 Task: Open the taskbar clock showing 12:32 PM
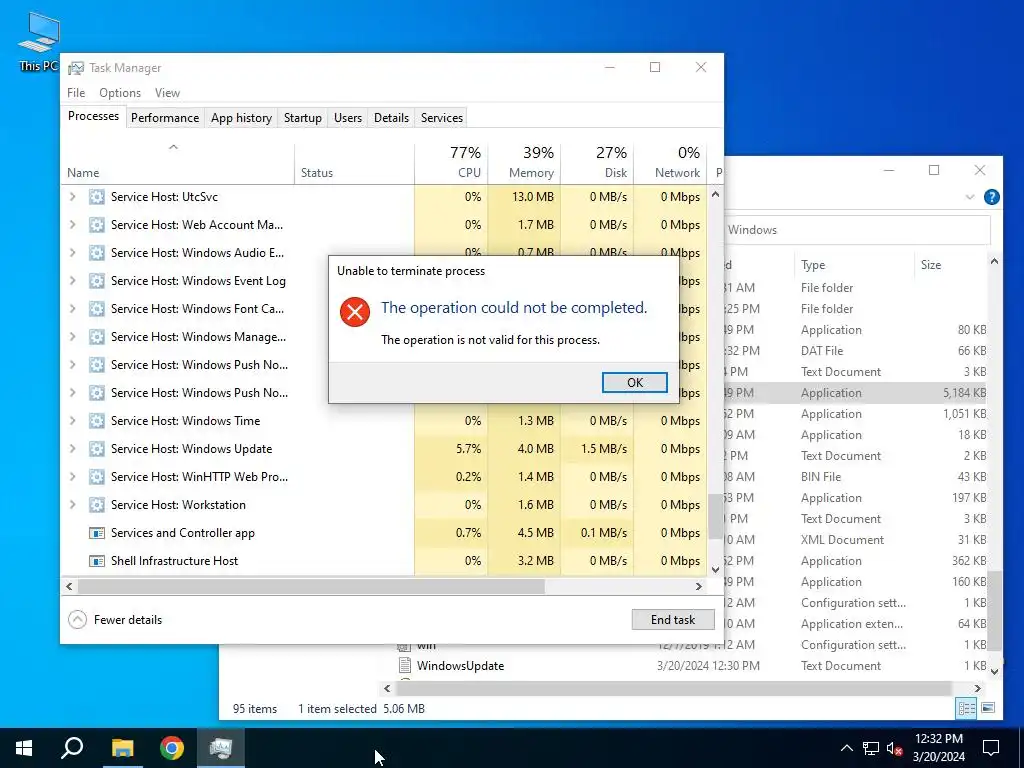[x=938, y=748]
